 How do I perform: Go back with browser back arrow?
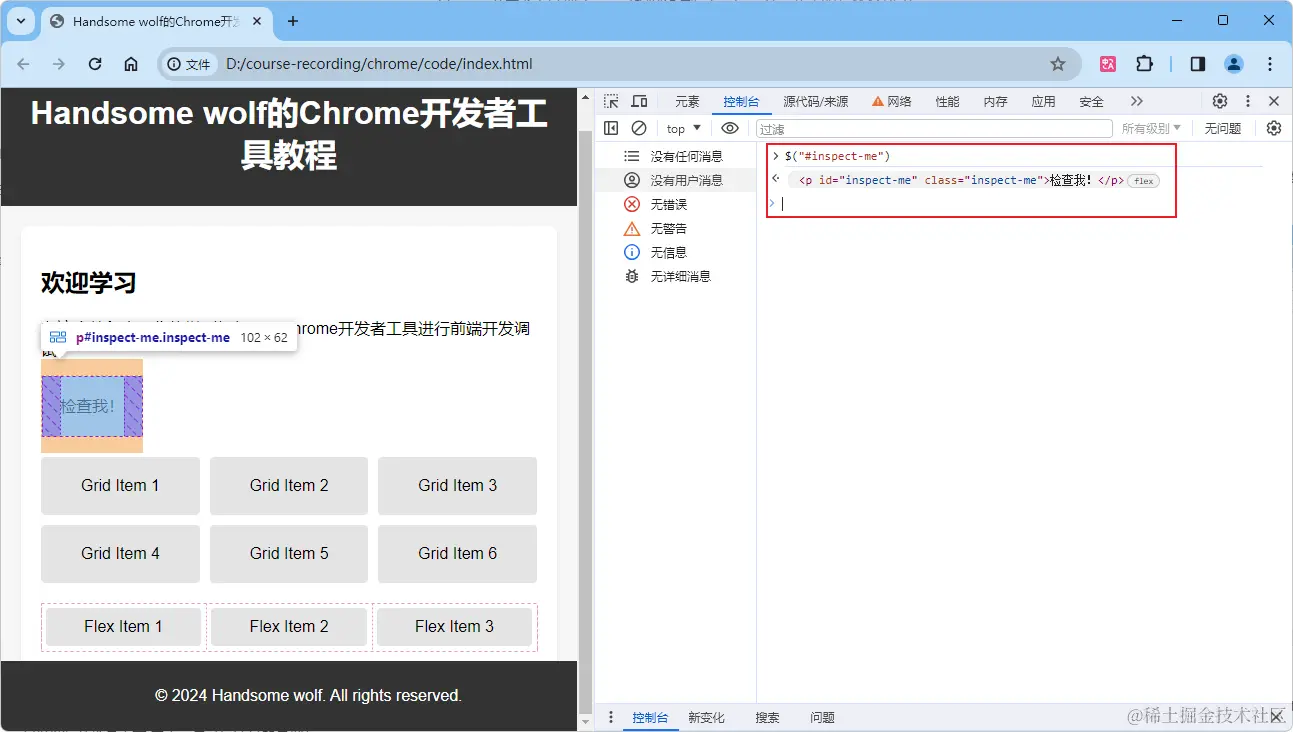coord(24,64)
